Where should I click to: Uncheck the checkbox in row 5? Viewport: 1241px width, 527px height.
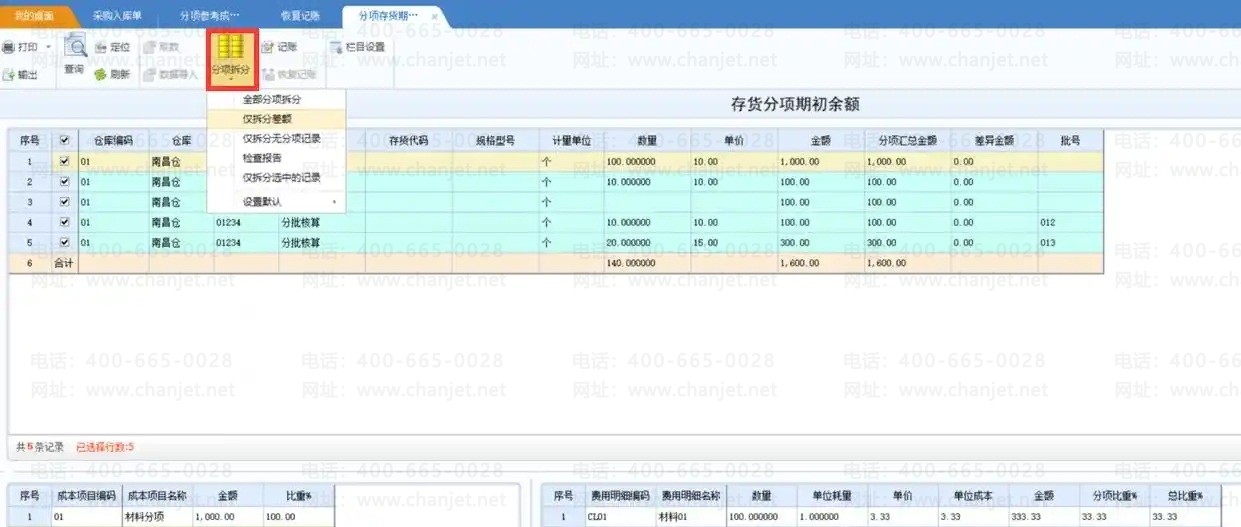65,242
